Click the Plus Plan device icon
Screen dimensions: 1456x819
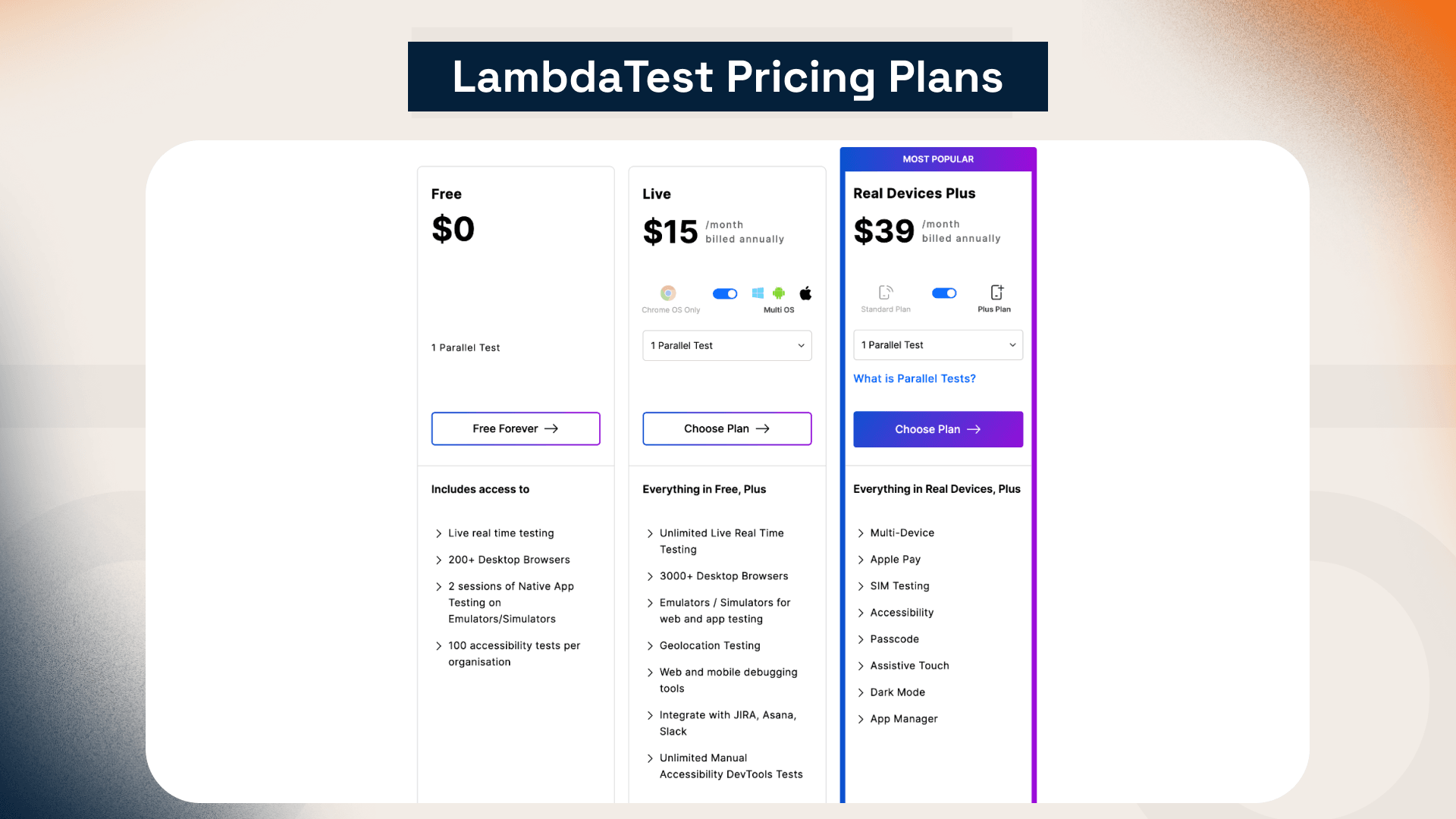[x=996, y=291]
